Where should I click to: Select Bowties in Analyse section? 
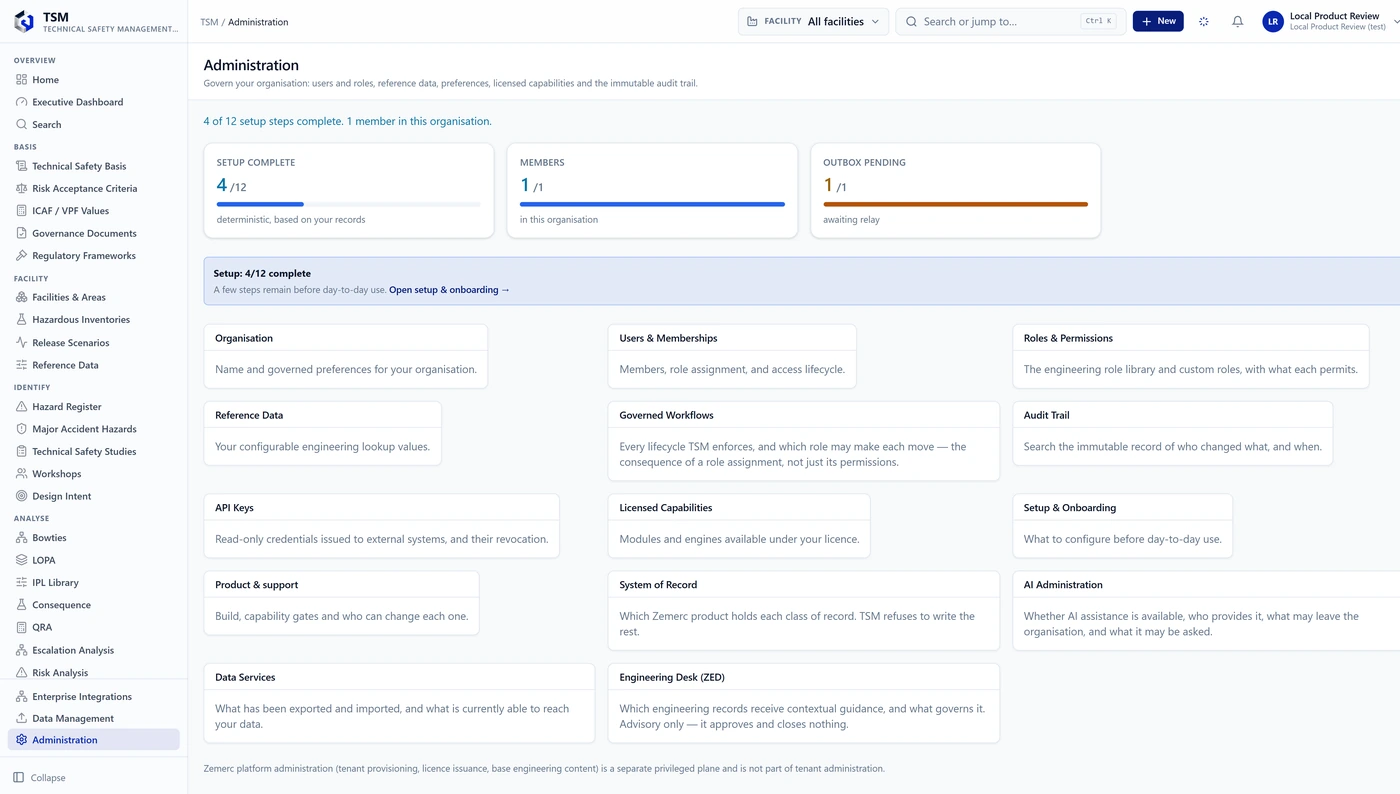[x=94, y=537]
